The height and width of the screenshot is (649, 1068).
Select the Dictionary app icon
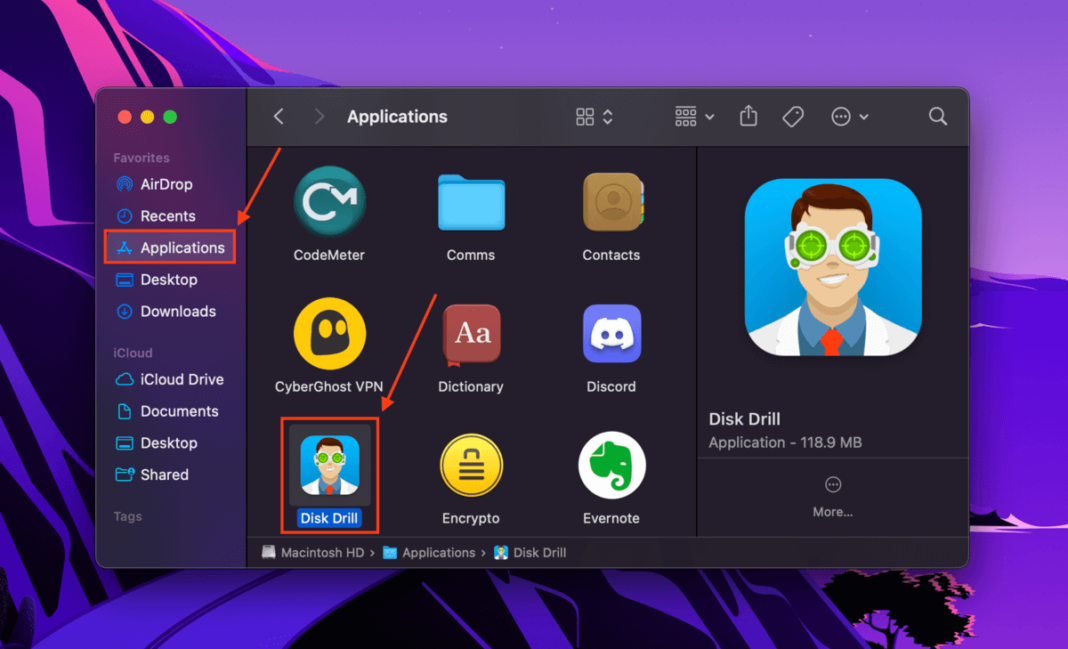[470, 334]
